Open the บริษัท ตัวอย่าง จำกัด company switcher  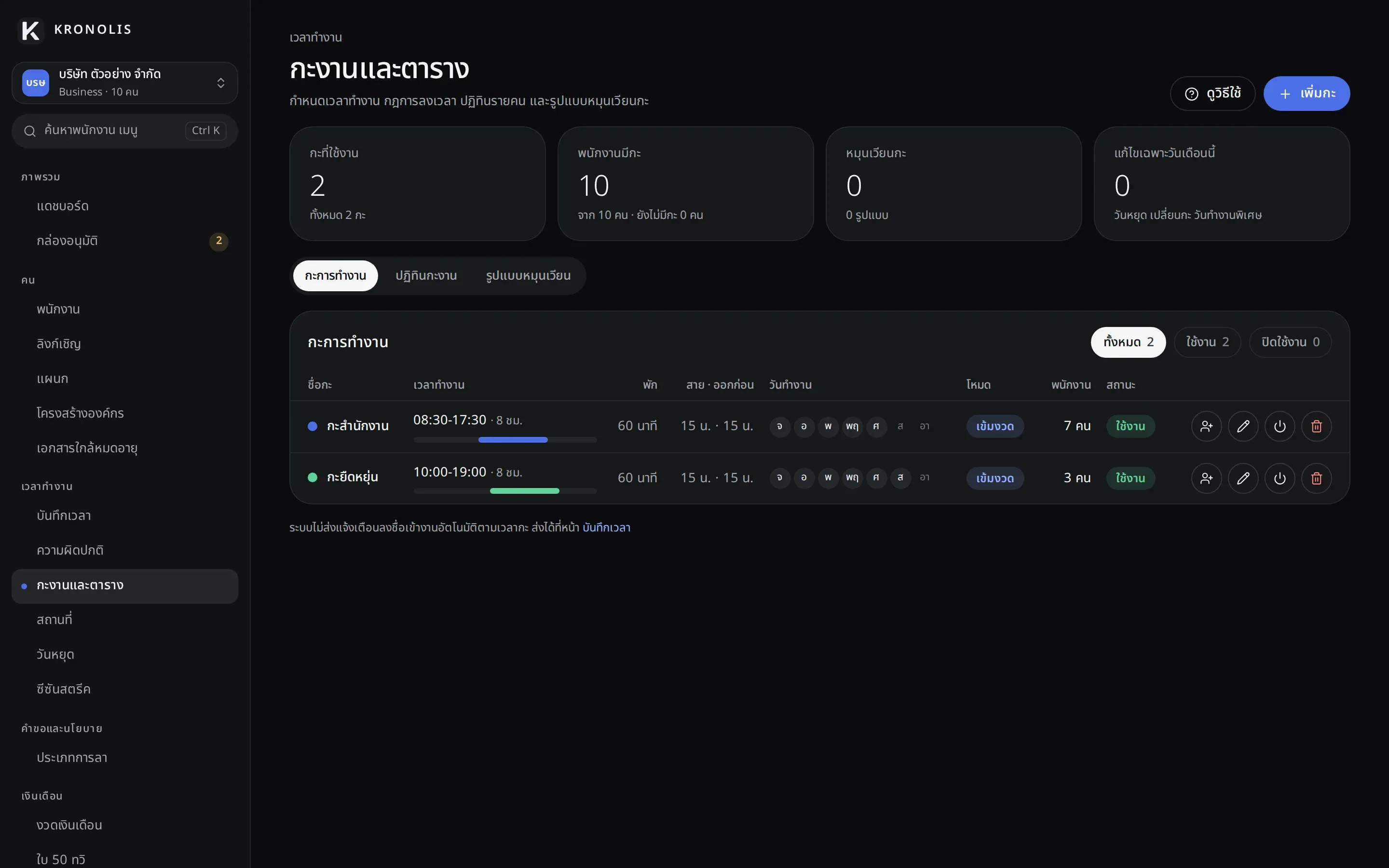pos(124,83)
